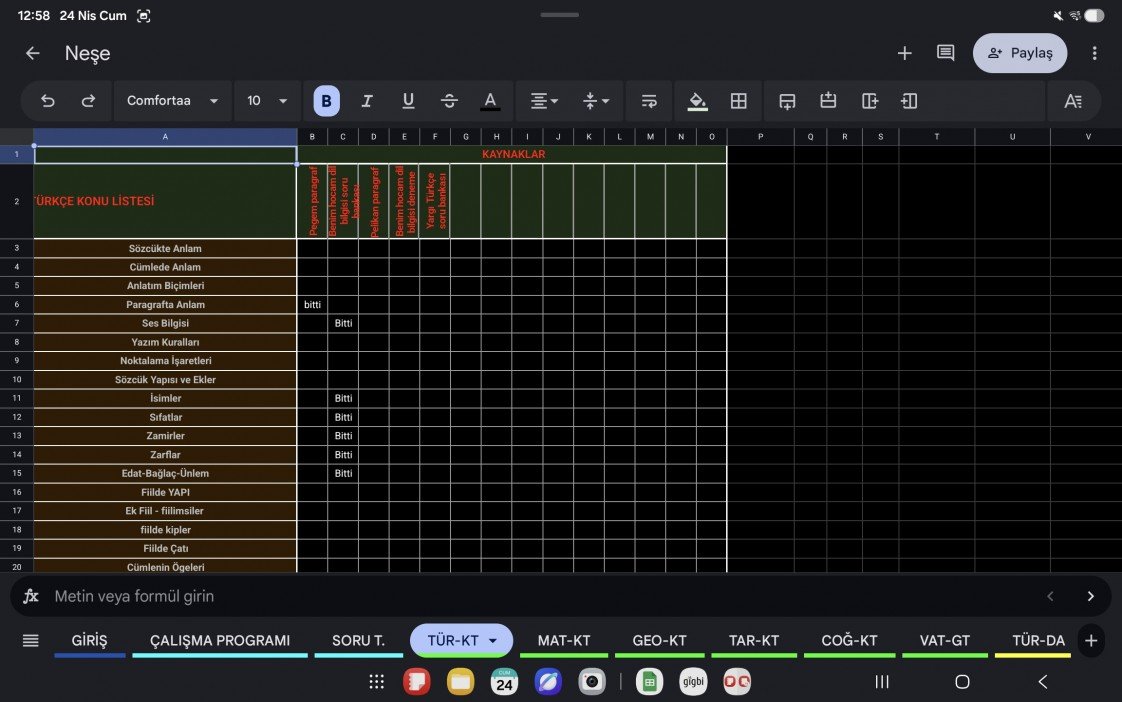Open the font size 10 dropdown
The image size is (1122, 702).
267,101
